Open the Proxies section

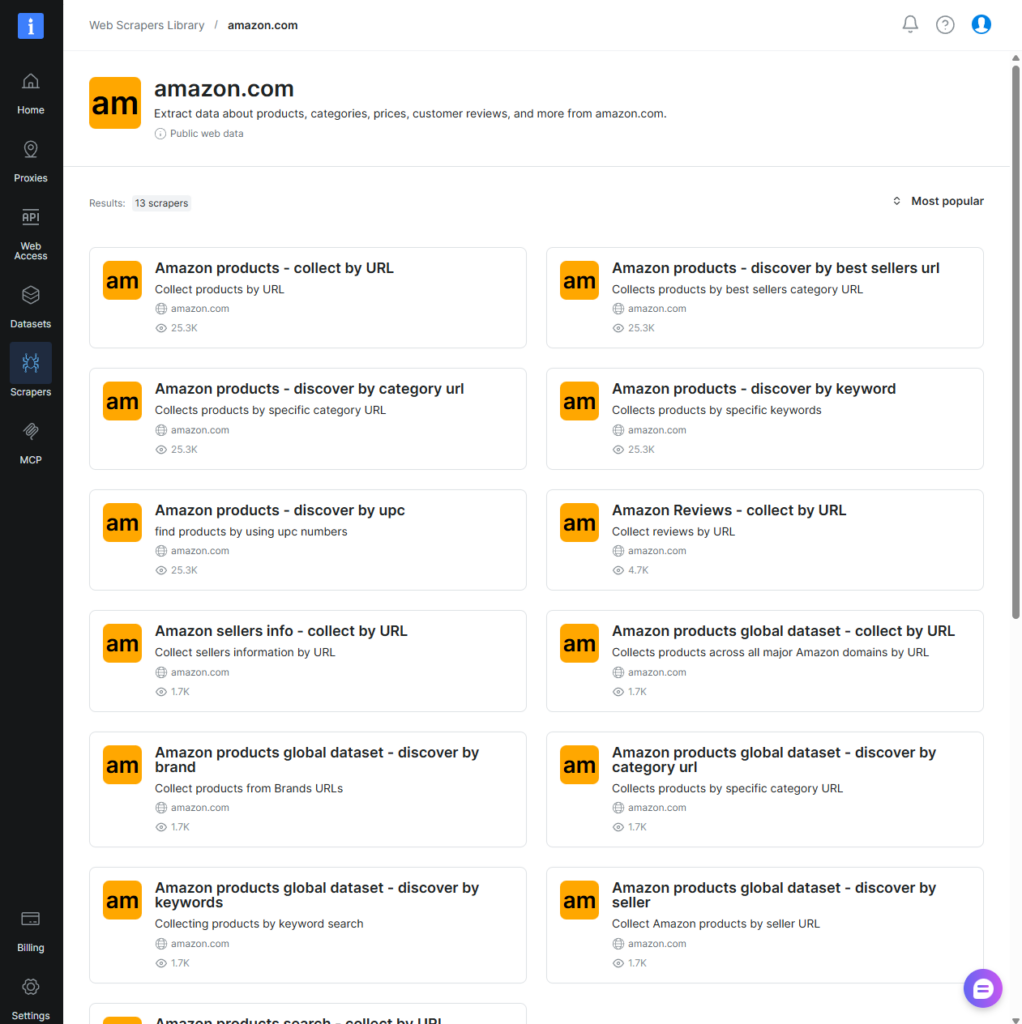31,162
